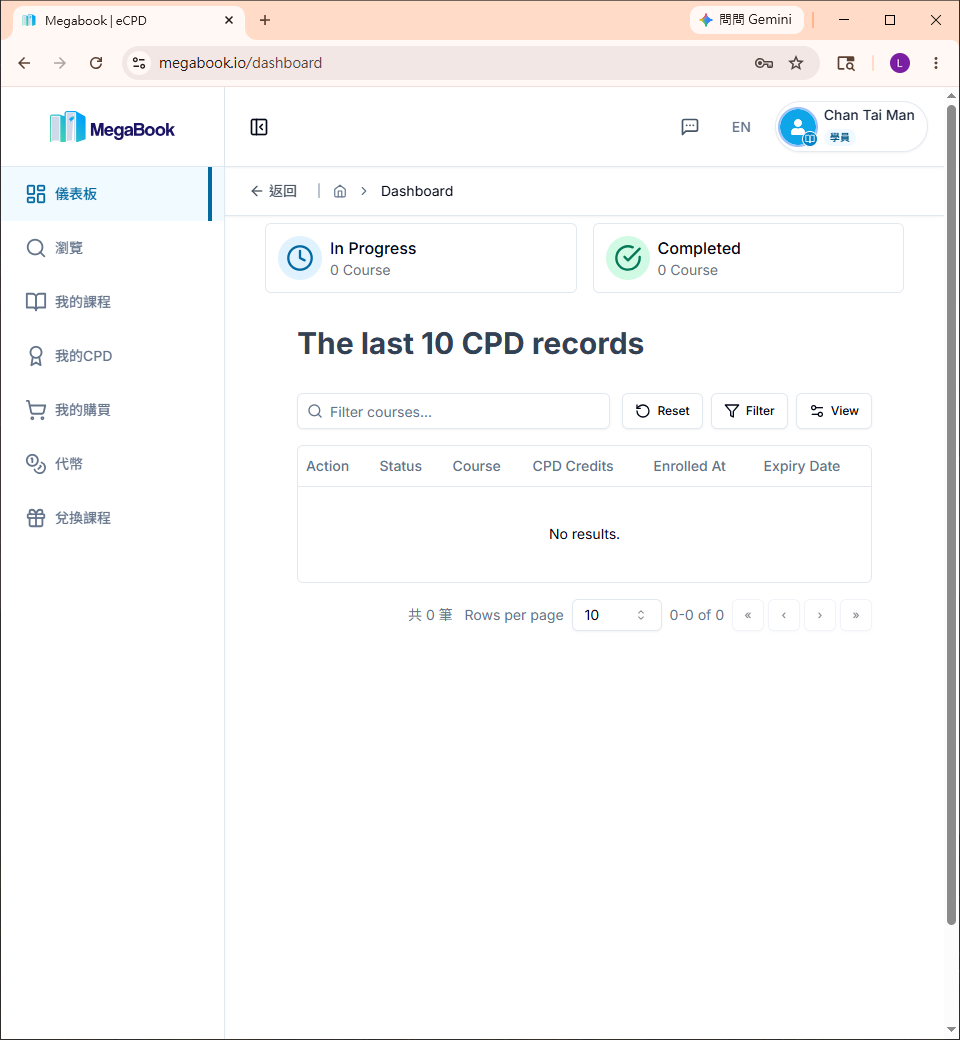Screen dimensions: 960x1040
Task: Bookmark this page with the star icon
Action: point(795,63)
